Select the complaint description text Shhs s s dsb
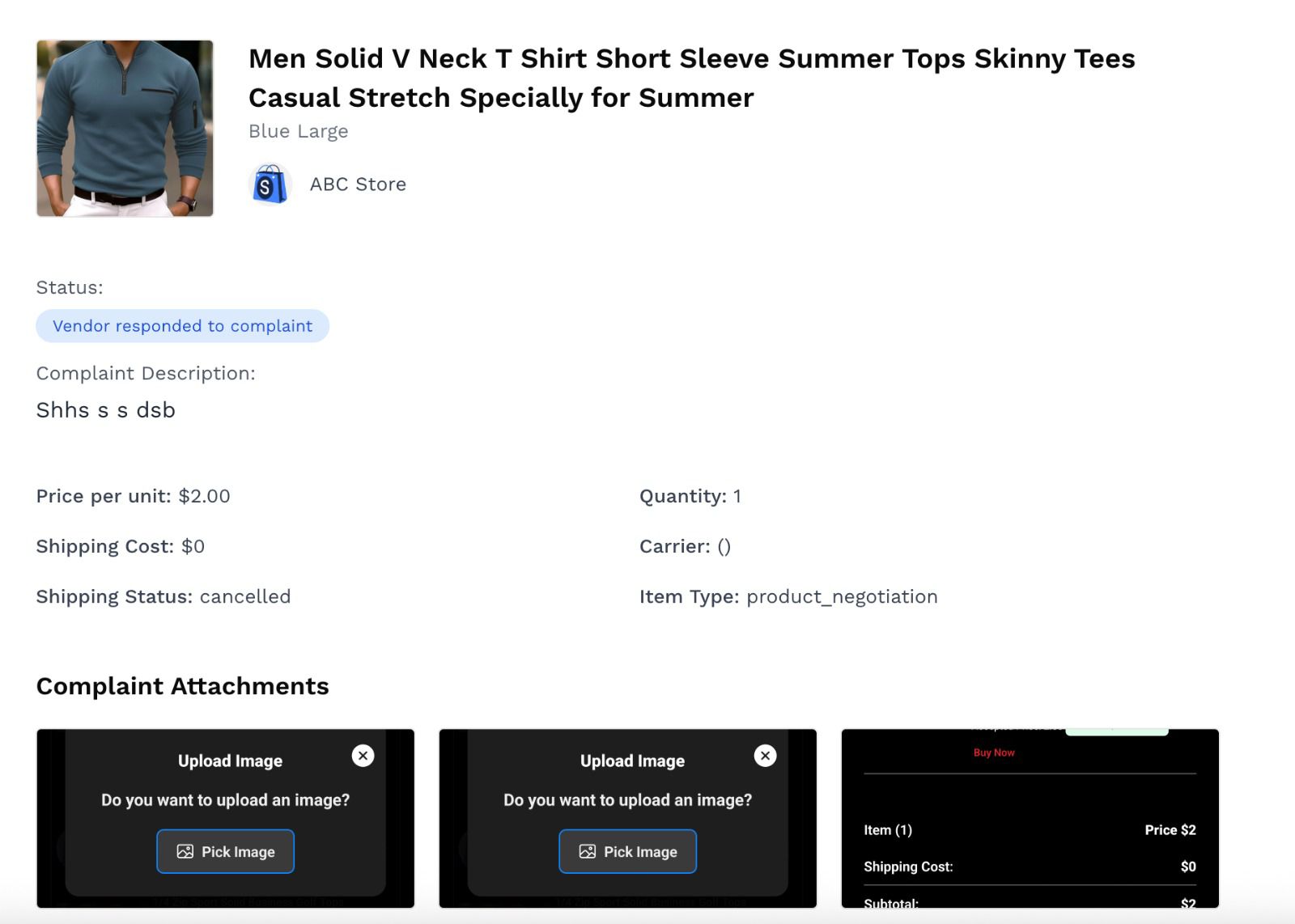This screenshot has height=924, width=1295. 106,410
